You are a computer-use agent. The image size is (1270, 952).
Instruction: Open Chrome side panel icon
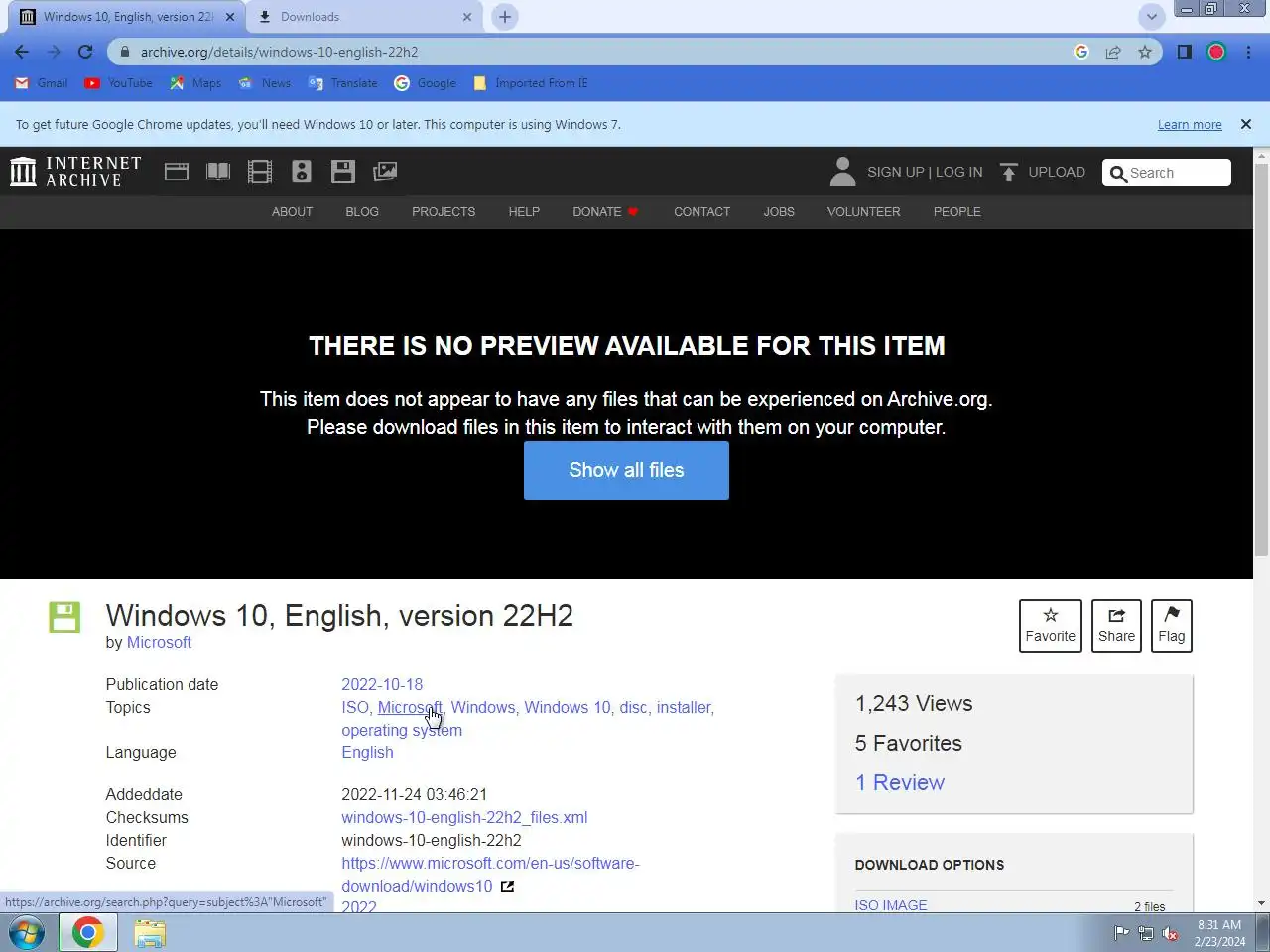[1184, 52]
